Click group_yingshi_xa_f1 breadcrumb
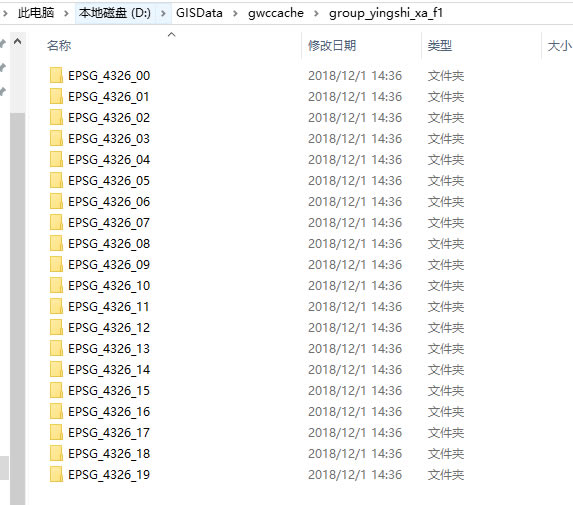Viewport: 573px width, 505px height. pos(386,13)
